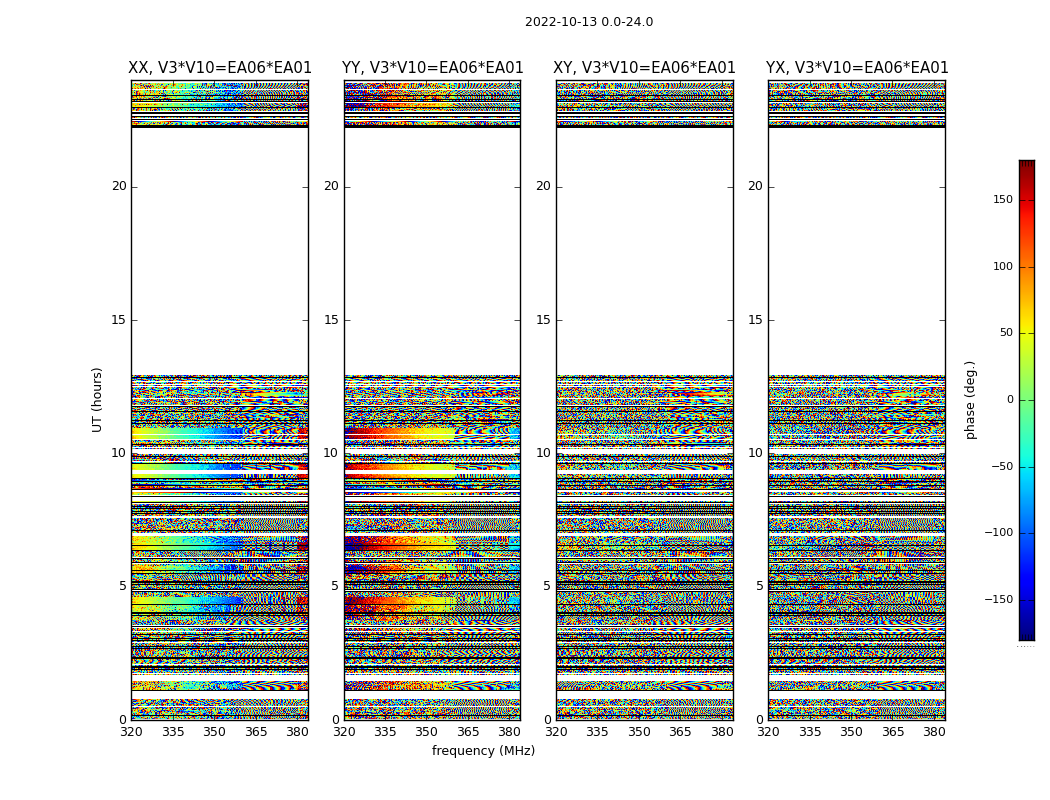Screen dimensions: 1050x800
Task: Click the YX phase waterfall plot
Action: 857,400
